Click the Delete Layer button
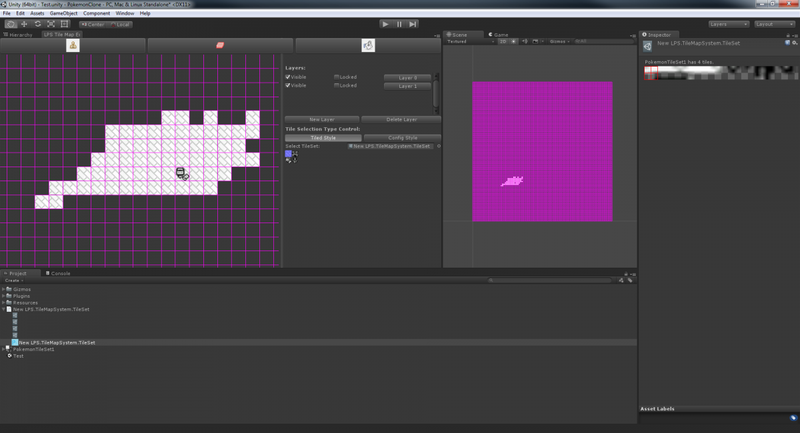Viewport: 800px width, 433px height. point(401,119)
